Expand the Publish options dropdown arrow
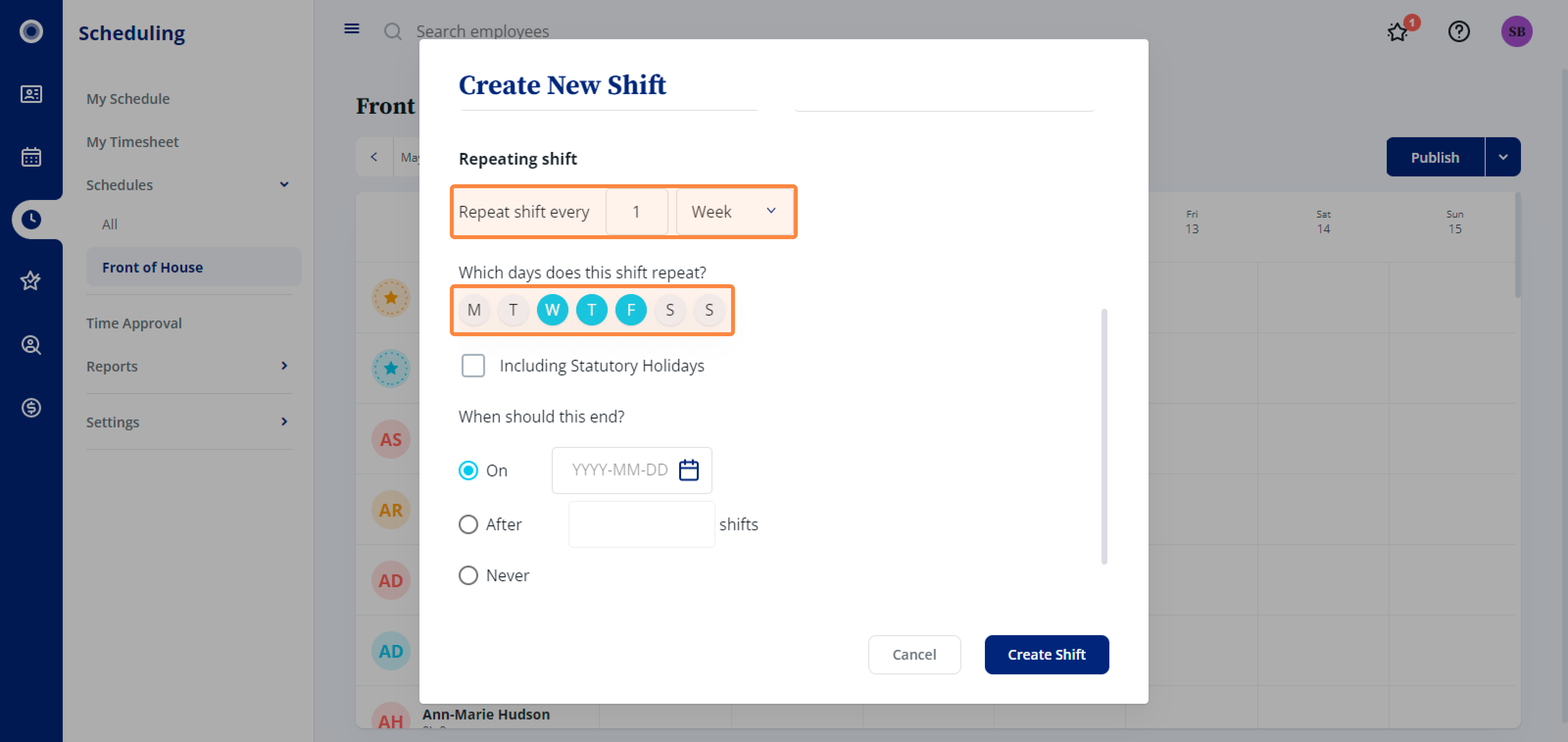1568x742 pixels. click(x=1502, y=157)
